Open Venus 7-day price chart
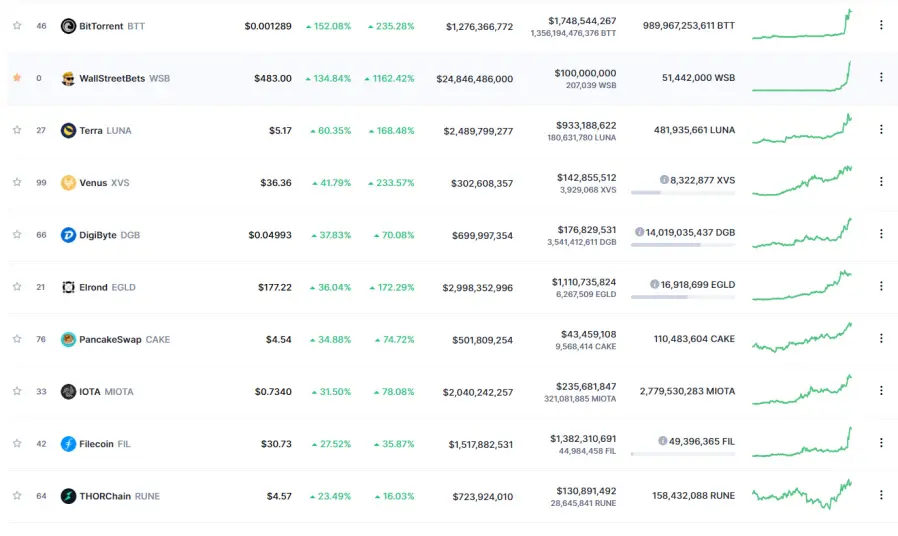 point(802,181)
